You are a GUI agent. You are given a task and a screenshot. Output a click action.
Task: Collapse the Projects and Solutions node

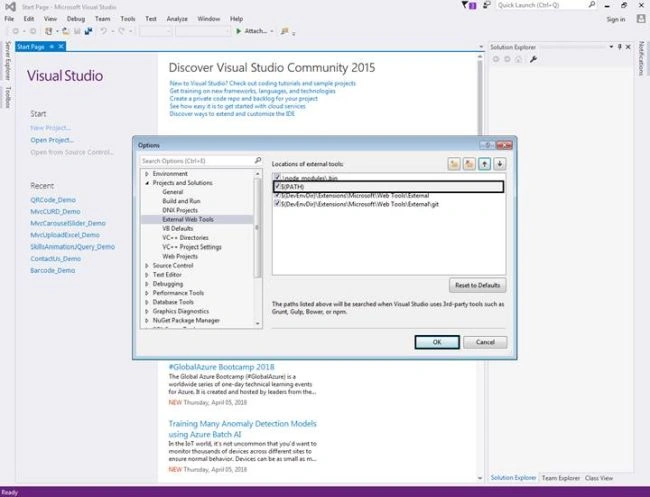(147, 183)
